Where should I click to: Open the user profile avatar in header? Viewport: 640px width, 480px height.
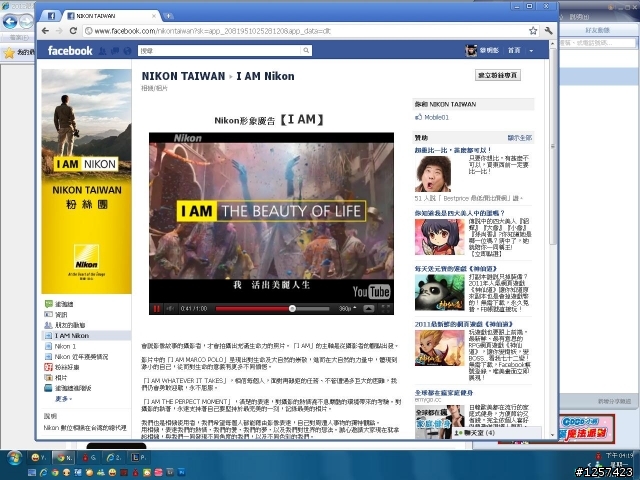point(471,51)
